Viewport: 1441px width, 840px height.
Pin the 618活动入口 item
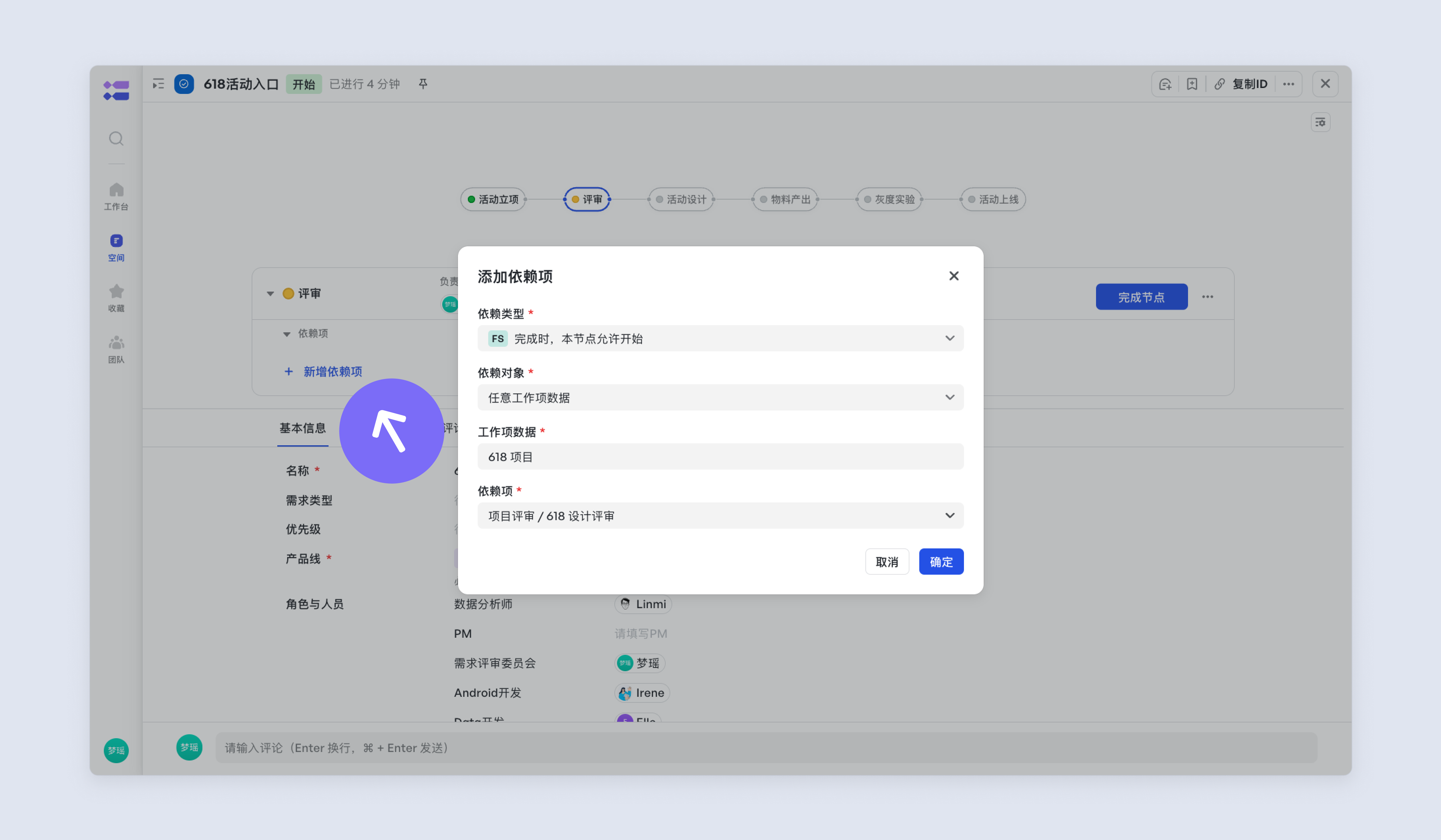[x=423, y=84]
